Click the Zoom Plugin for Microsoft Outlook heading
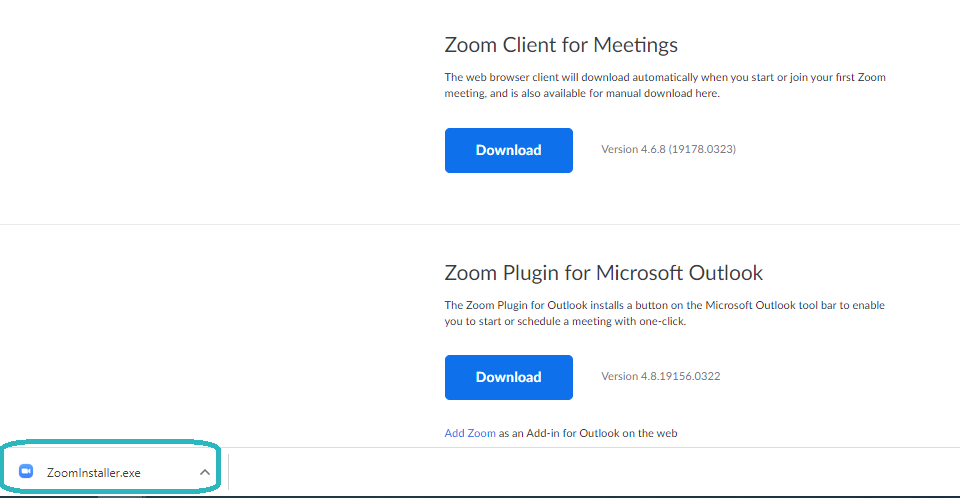Viewport: 960px width, 498px height. click(604, 273)
